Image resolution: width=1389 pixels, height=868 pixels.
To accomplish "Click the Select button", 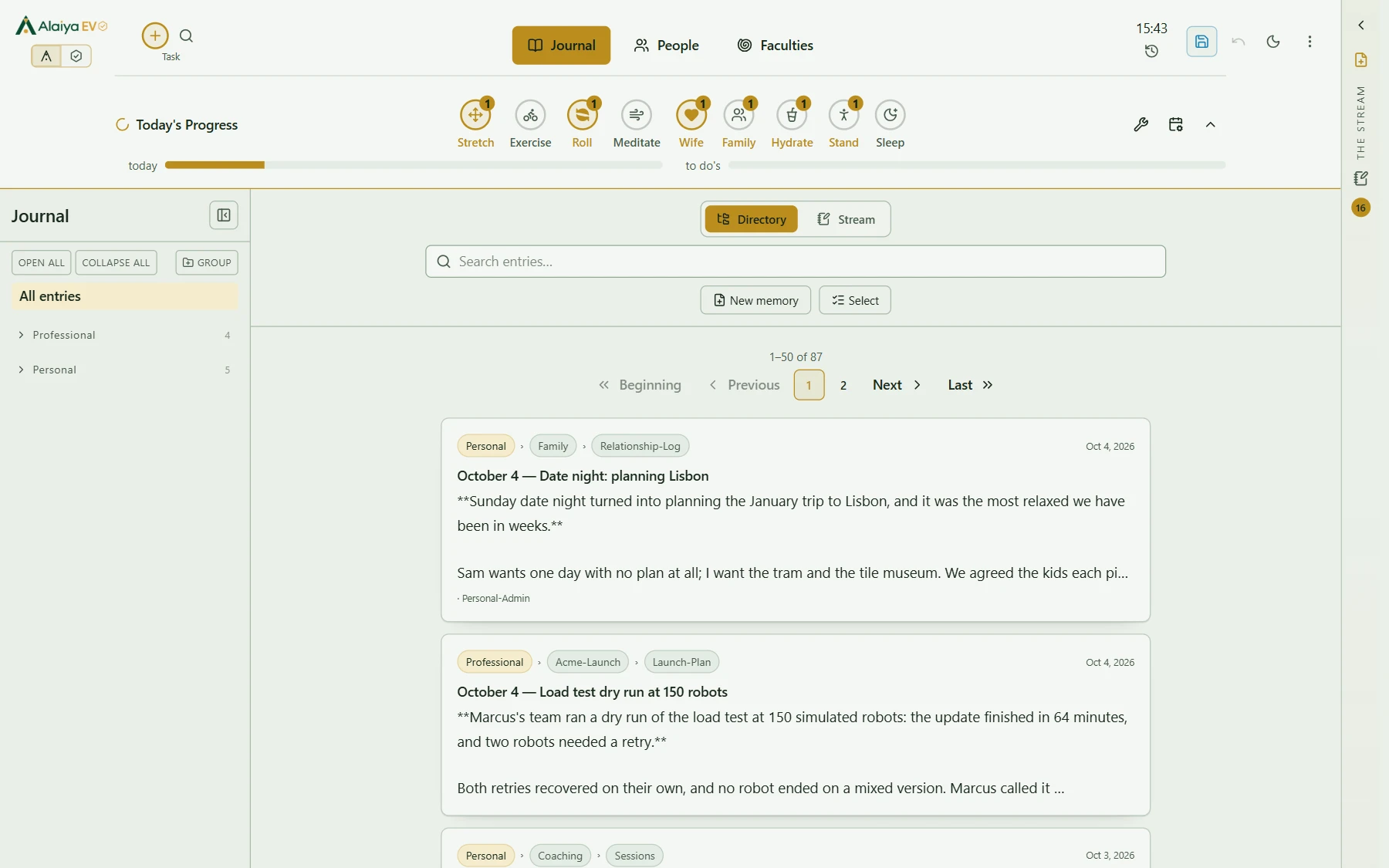I will pos(855,300).
